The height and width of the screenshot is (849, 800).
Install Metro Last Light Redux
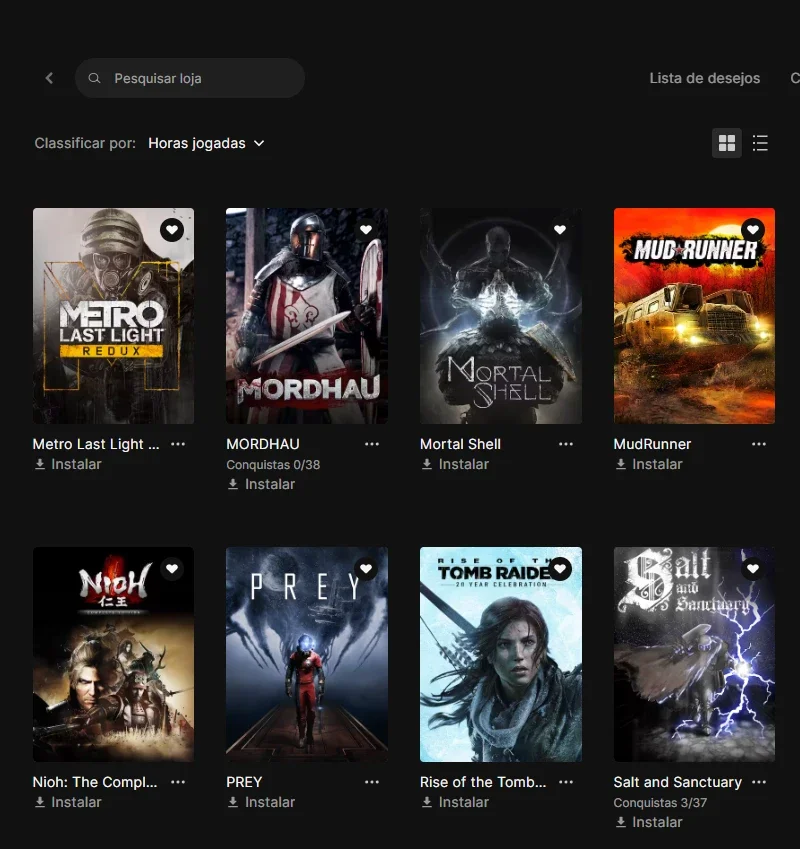point(68,464)
